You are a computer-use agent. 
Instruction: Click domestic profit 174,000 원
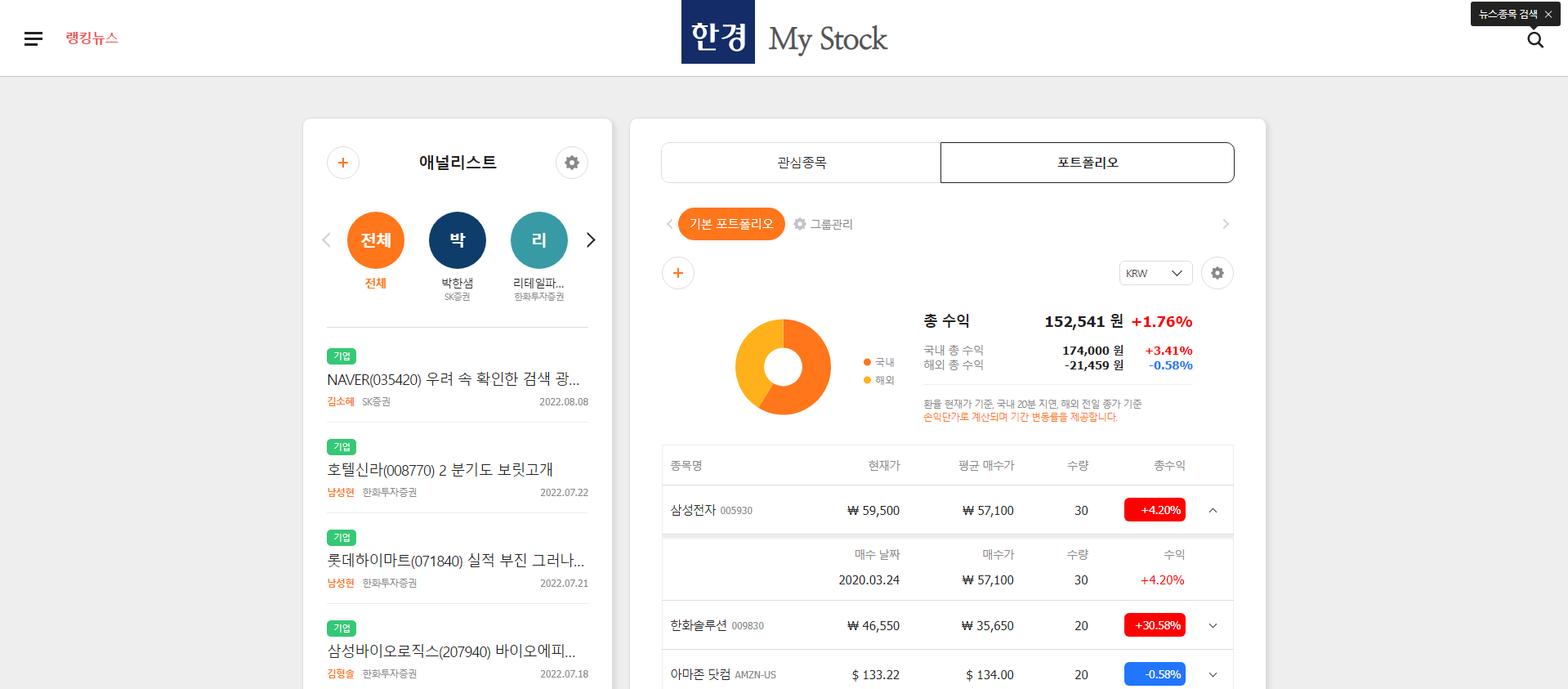(x=1092, y=351)
